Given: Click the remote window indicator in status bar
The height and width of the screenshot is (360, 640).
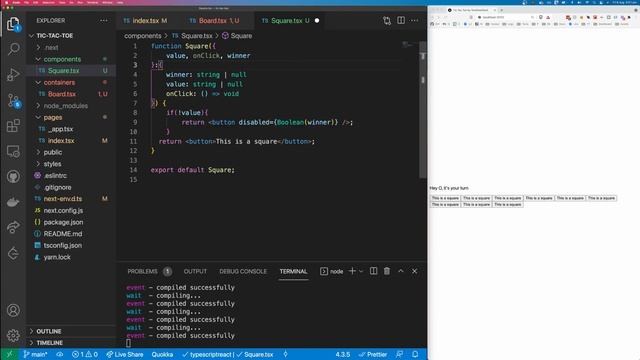Looking at the screenshot, I should 9,354.
